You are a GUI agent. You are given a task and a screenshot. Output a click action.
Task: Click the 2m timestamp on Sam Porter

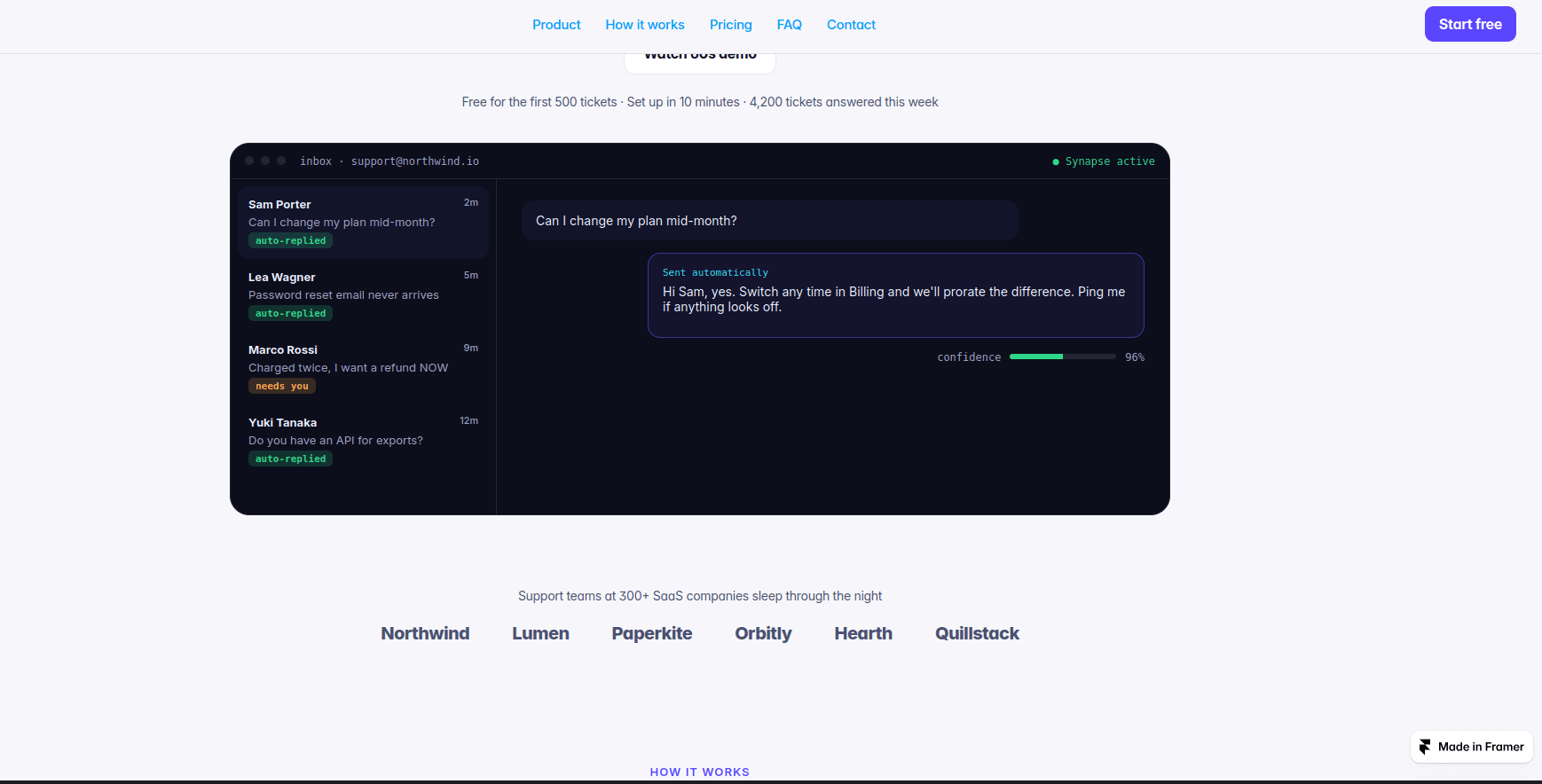(x=471, y=202)
